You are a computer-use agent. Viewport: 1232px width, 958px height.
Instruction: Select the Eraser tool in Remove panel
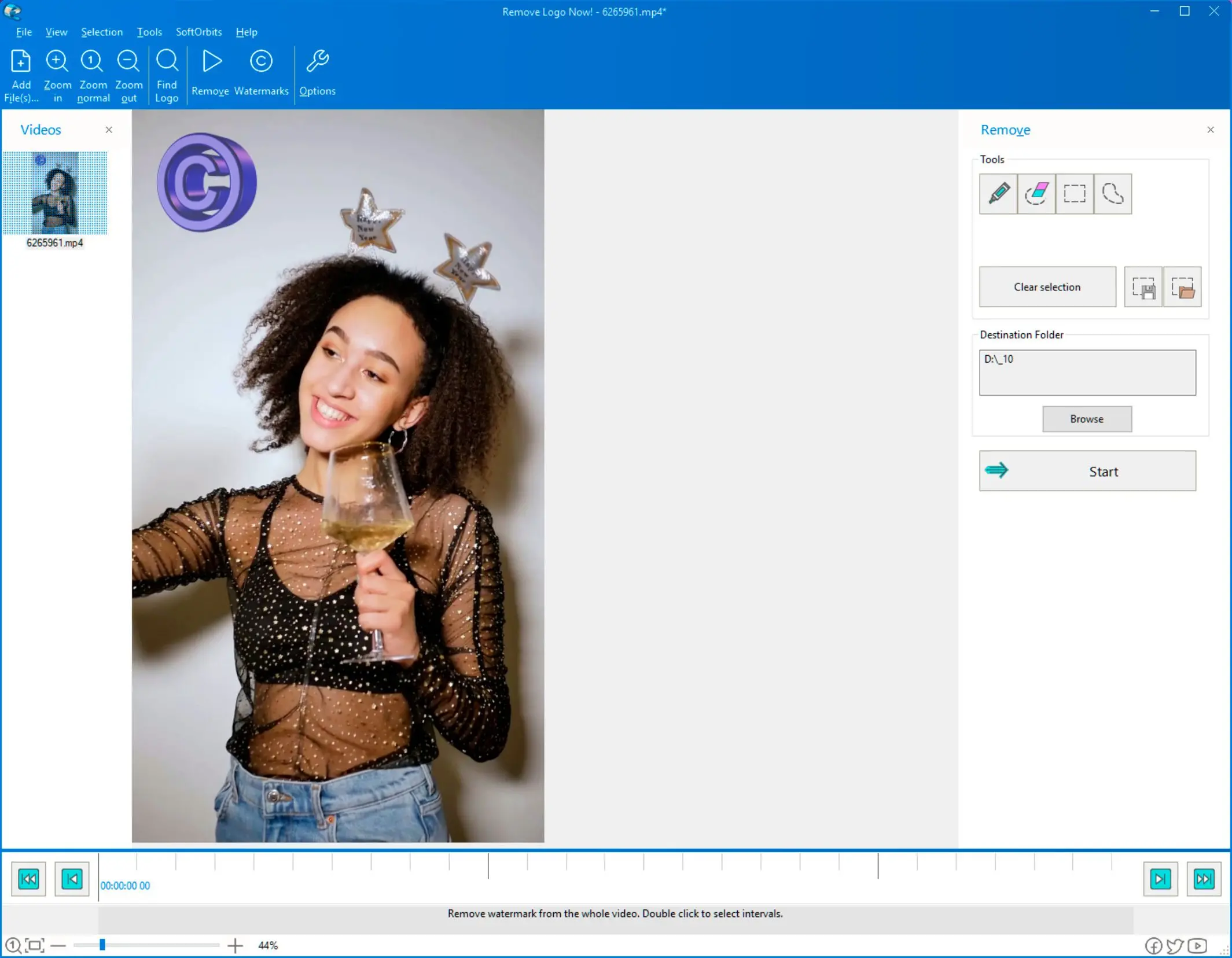pyautogui.click(x=1036, y=192)
